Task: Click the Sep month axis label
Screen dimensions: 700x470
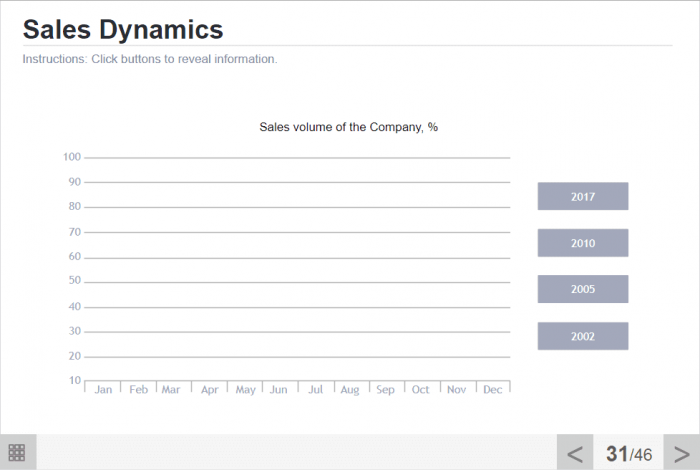Action: click(385, 390)
